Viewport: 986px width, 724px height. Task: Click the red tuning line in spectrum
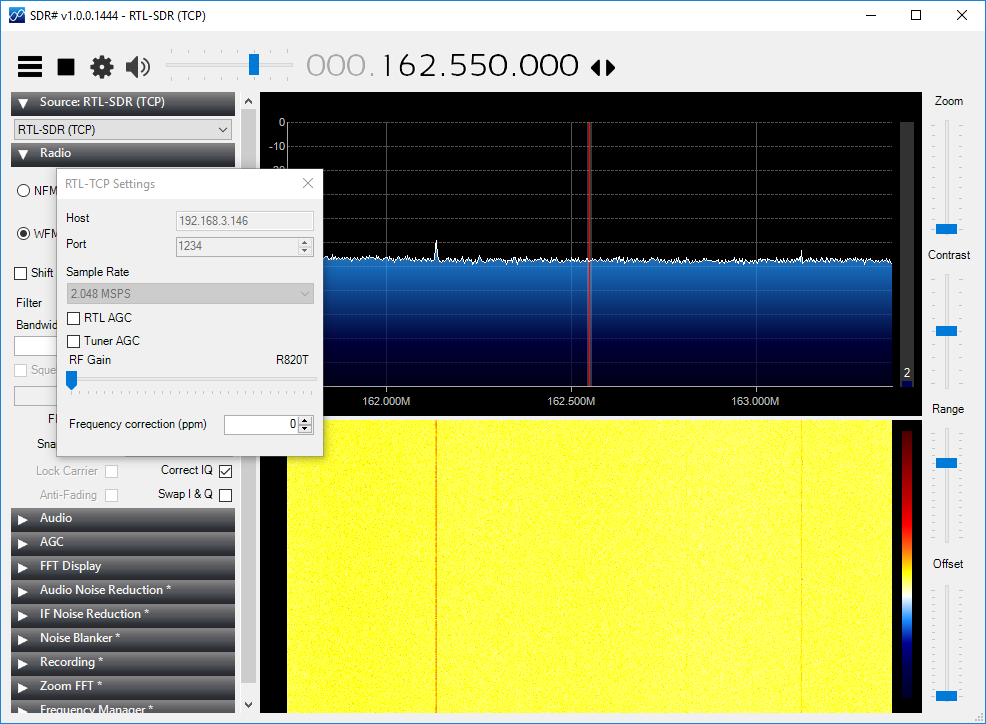[589, 252]
